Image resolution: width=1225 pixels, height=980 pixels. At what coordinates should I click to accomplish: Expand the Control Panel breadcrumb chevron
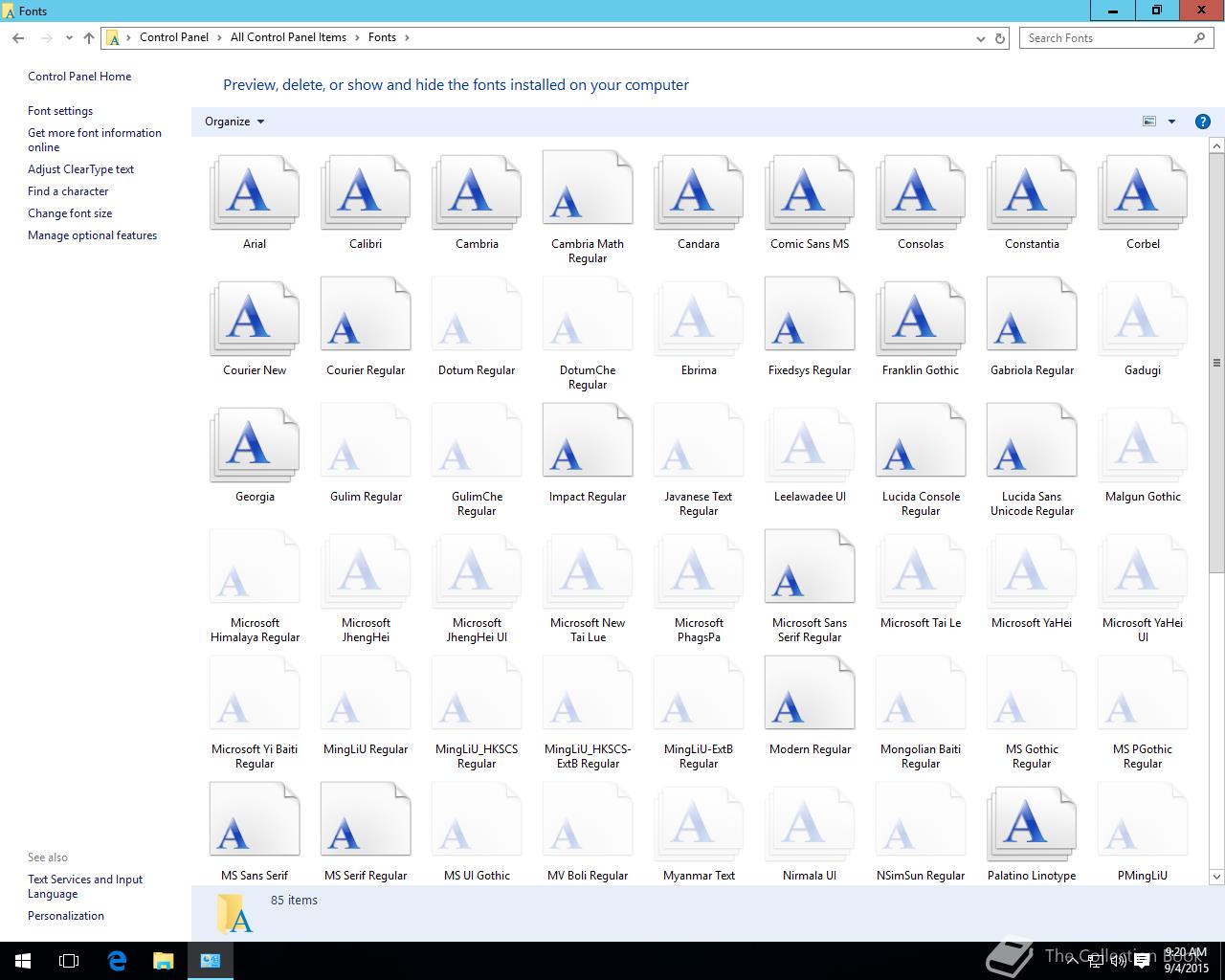pyautogui.click(x=218, y=37)
